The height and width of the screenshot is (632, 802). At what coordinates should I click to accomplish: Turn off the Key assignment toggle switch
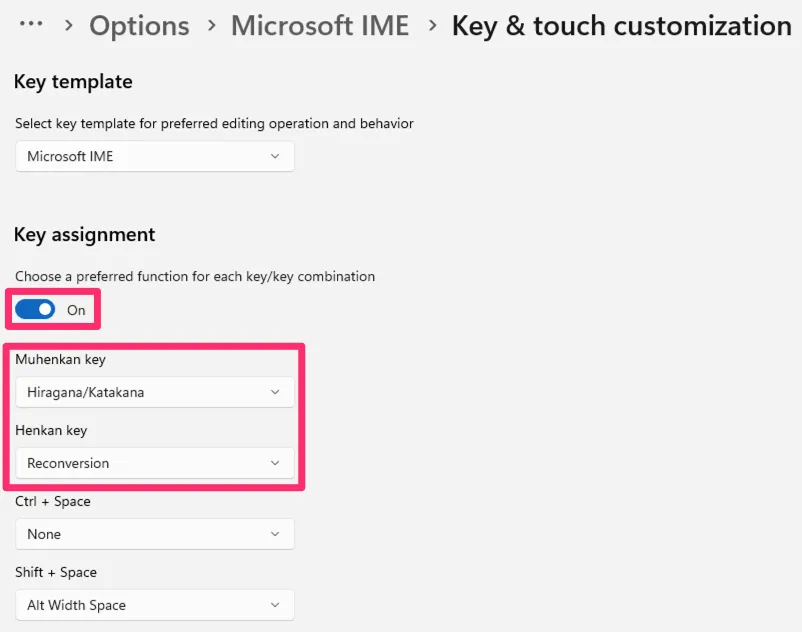coord(35,310)
